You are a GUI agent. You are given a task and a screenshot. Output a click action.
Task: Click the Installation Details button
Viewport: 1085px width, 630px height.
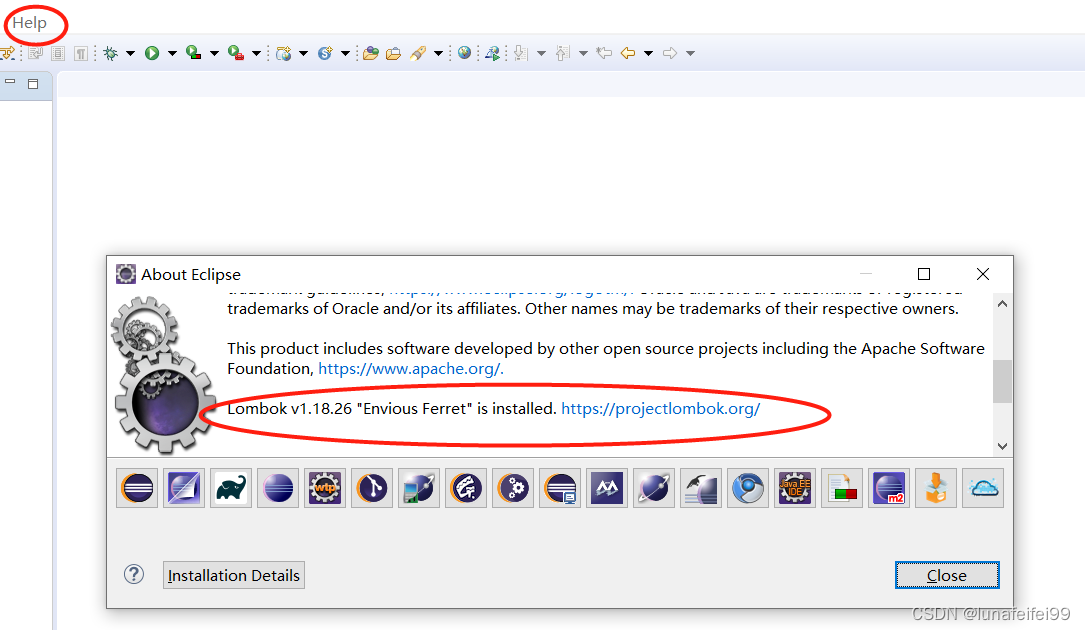click(234, 575)
